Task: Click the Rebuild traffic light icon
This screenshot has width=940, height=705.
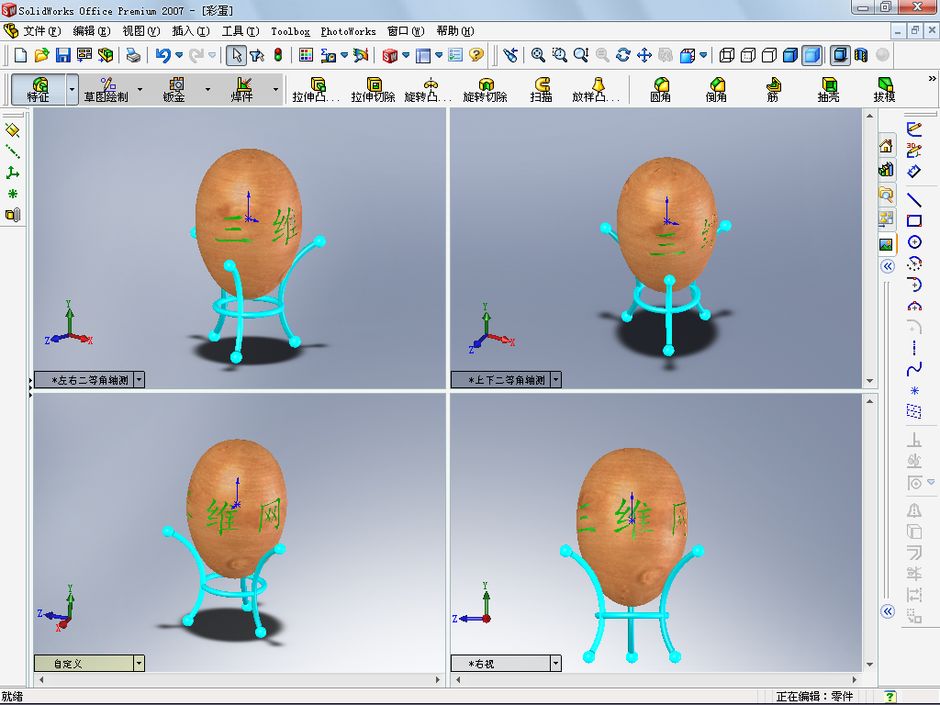Action: [x=278, y=55]
